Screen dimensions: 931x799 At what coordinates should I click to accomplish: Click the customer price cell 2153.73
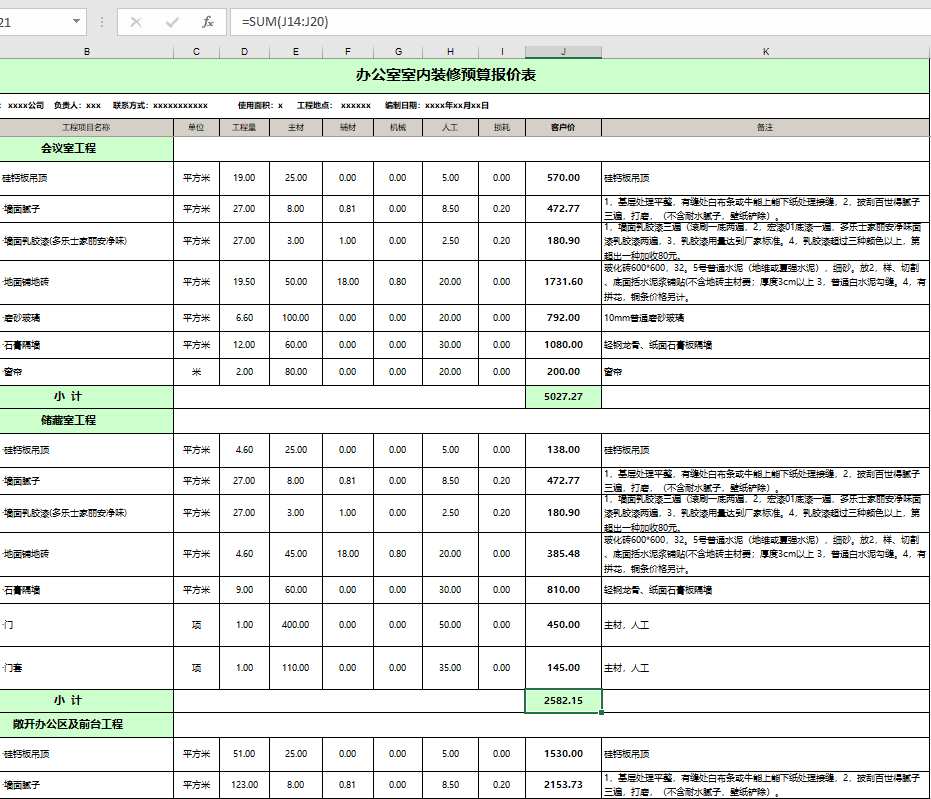click(x=563, y=785)
